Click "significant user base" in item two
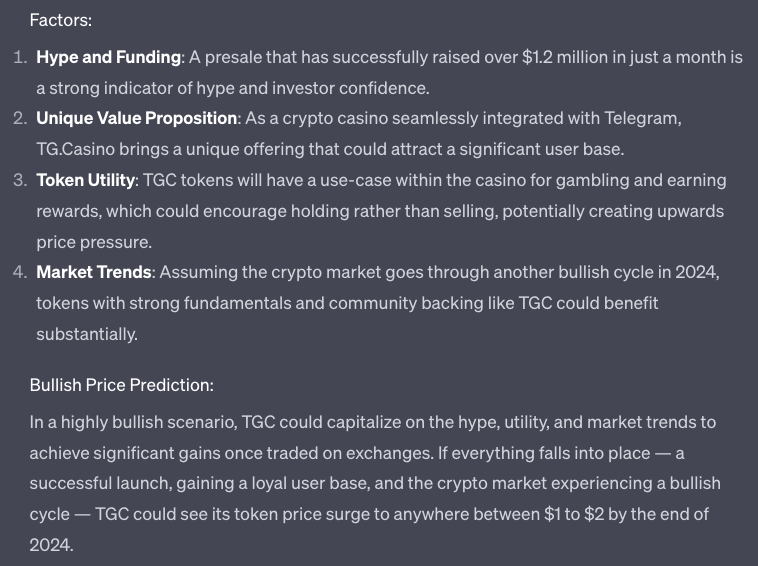This screenshot has width=758, height=566. (536, 150)
